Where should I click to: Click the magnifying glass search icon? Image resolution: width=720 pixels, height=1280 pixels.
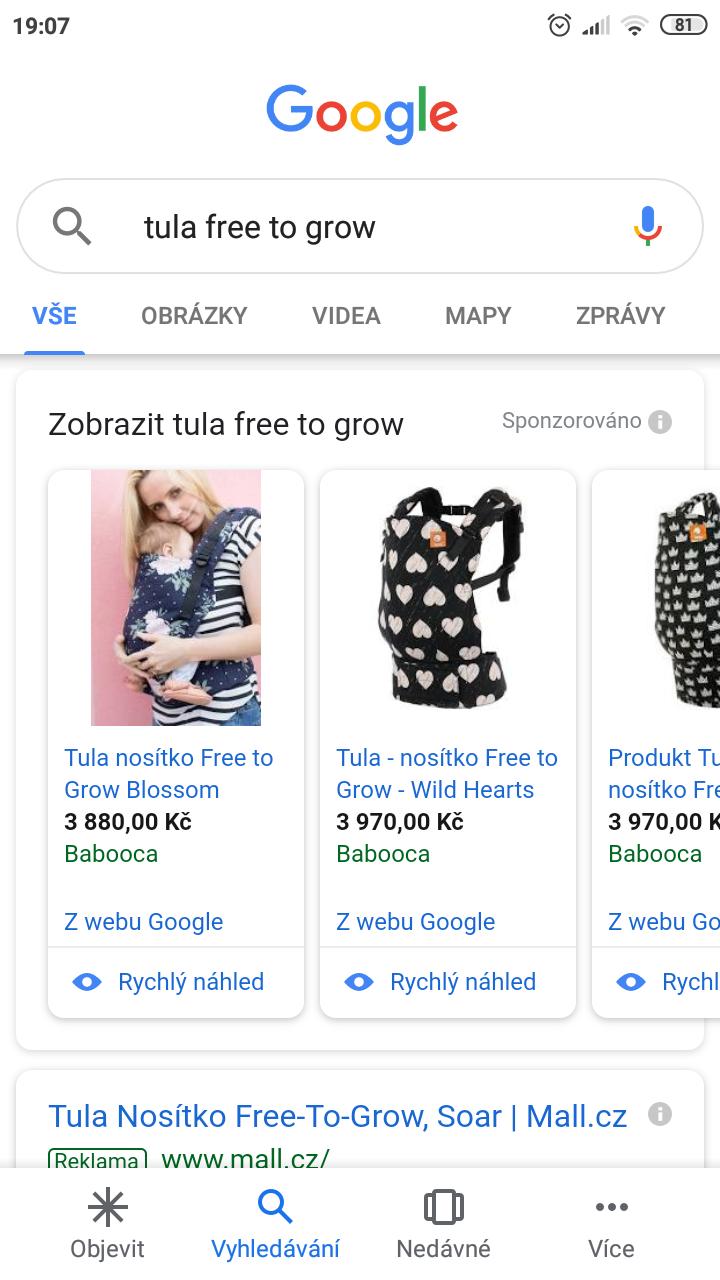pos(72,227)
